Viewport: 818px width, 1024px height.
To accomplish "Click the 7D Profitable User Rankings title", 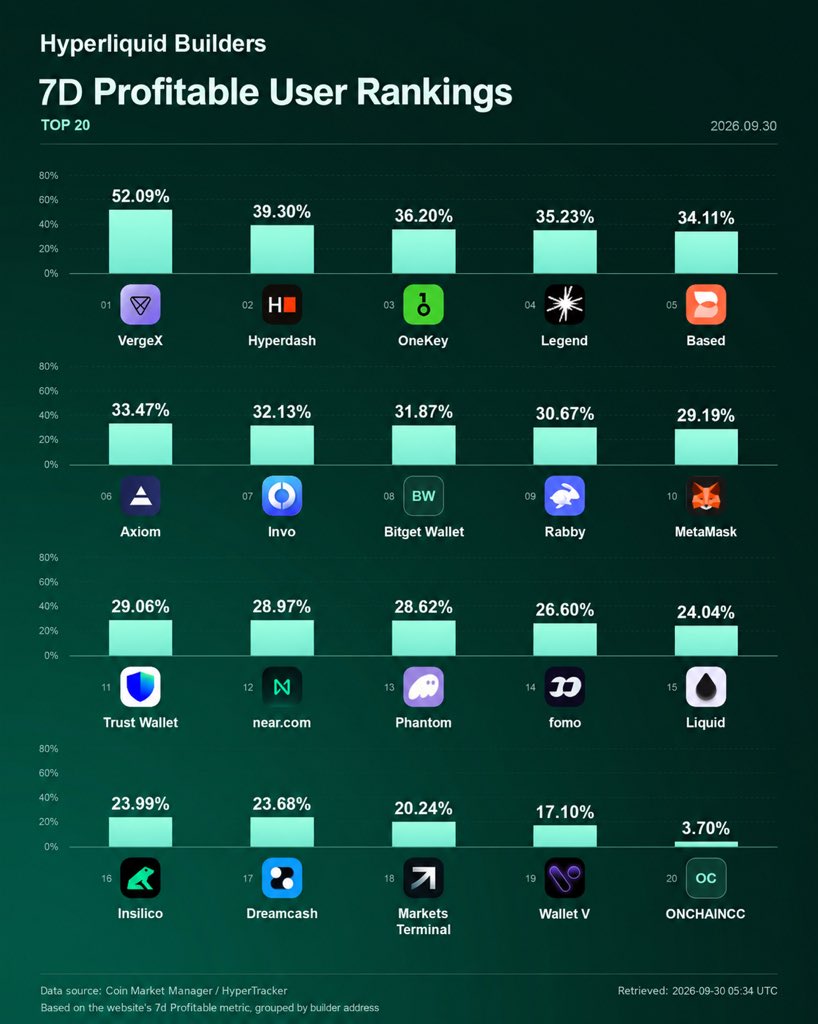I will point(275,92).
